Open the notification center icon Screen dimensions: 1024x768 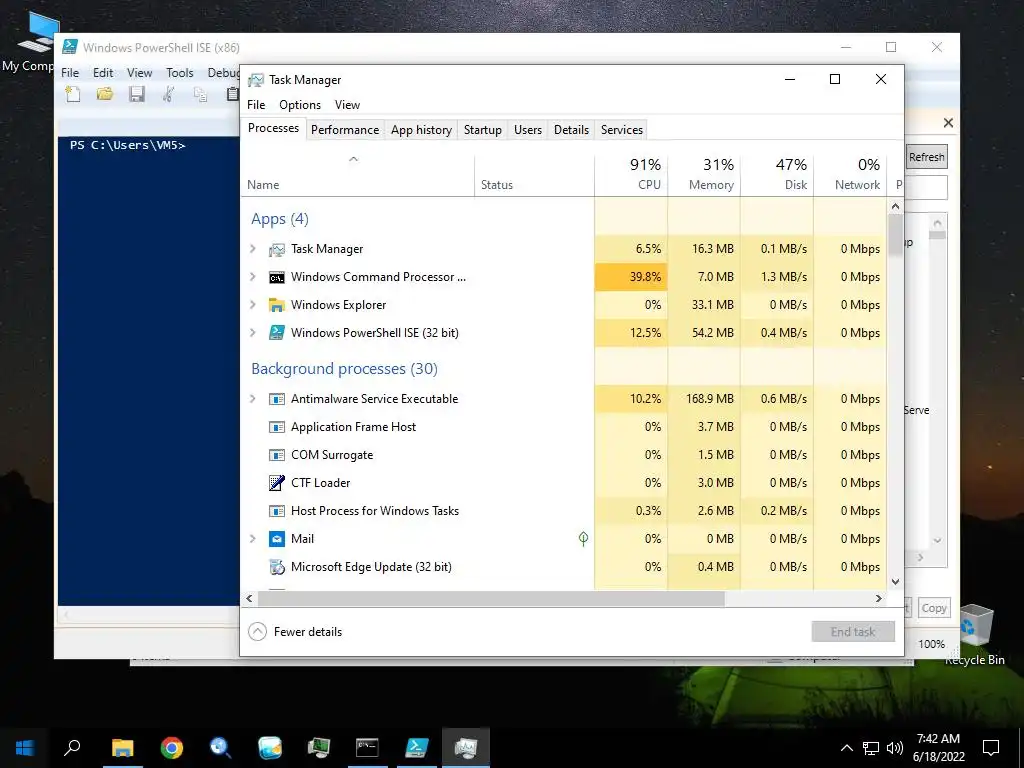[991, 748]
